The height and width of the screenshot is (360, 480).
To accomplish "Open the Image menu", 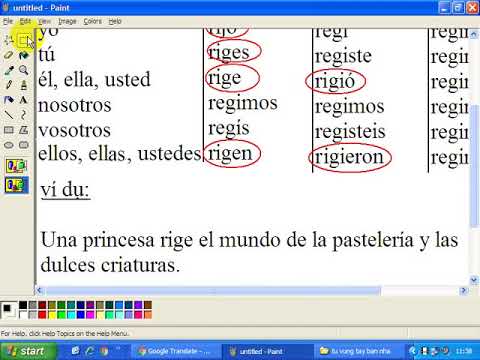I will 67,21.
